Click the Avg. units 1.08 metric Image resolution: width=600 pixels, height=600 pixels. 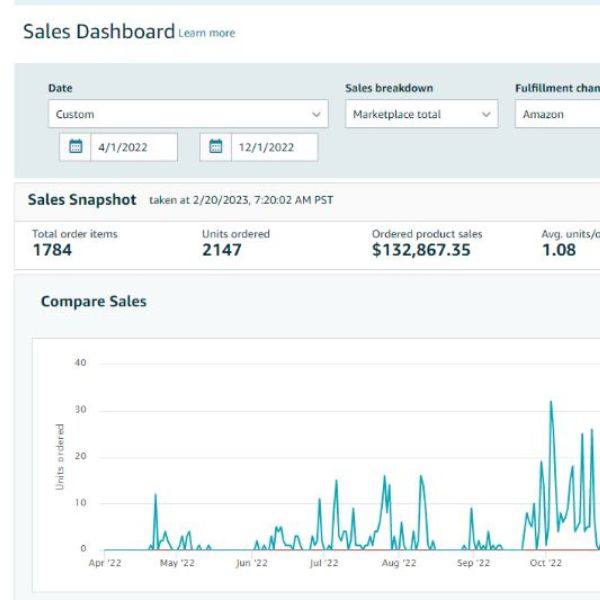tap(559, 250)
